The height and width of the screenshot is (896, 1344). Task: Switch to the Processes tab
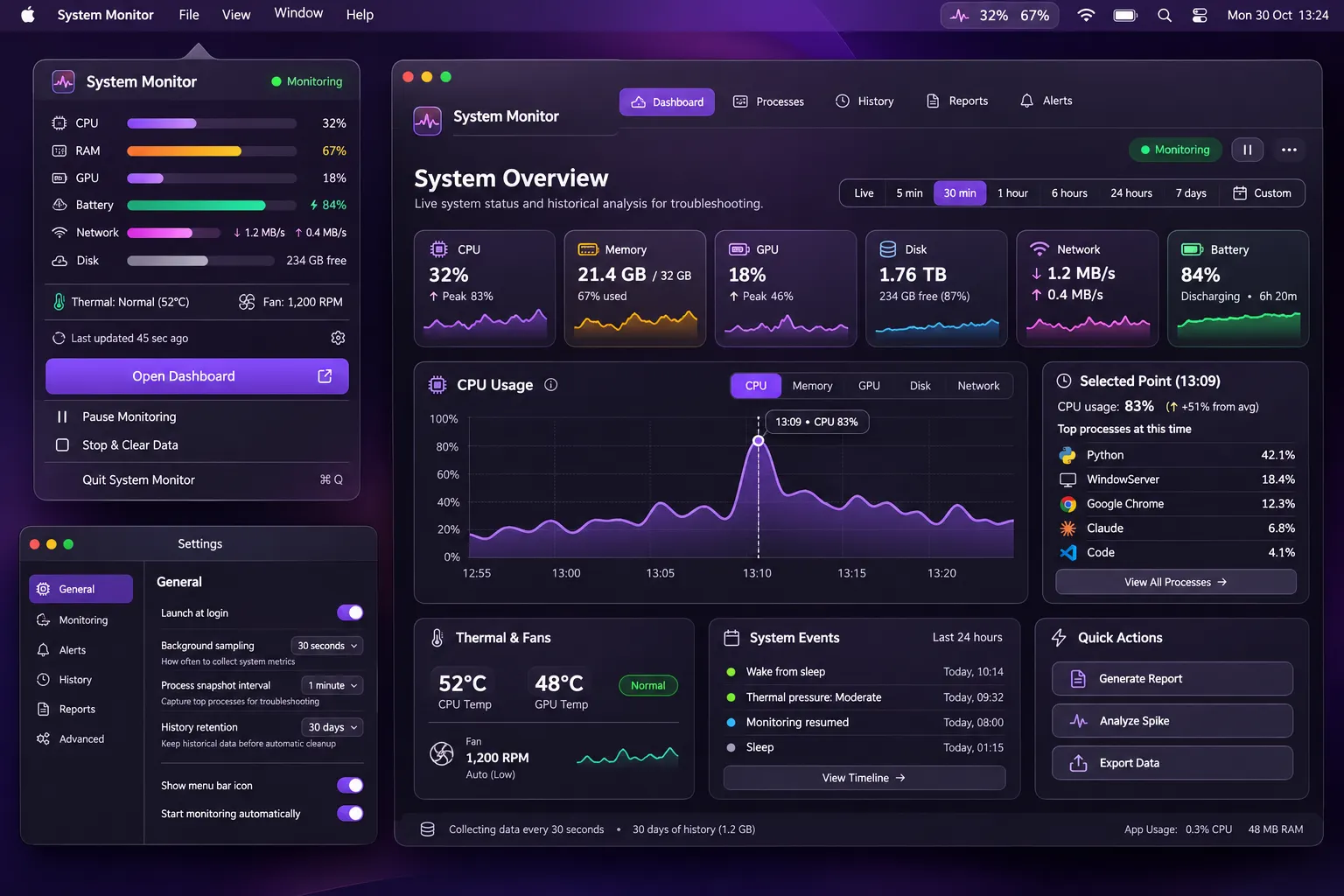pos(768,101)
